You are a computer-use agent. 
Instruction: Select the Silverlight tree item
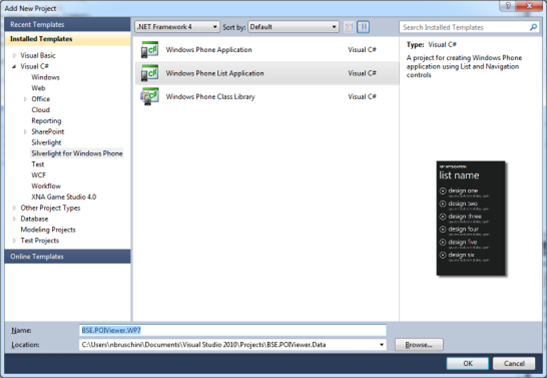(x=46, y=142)
